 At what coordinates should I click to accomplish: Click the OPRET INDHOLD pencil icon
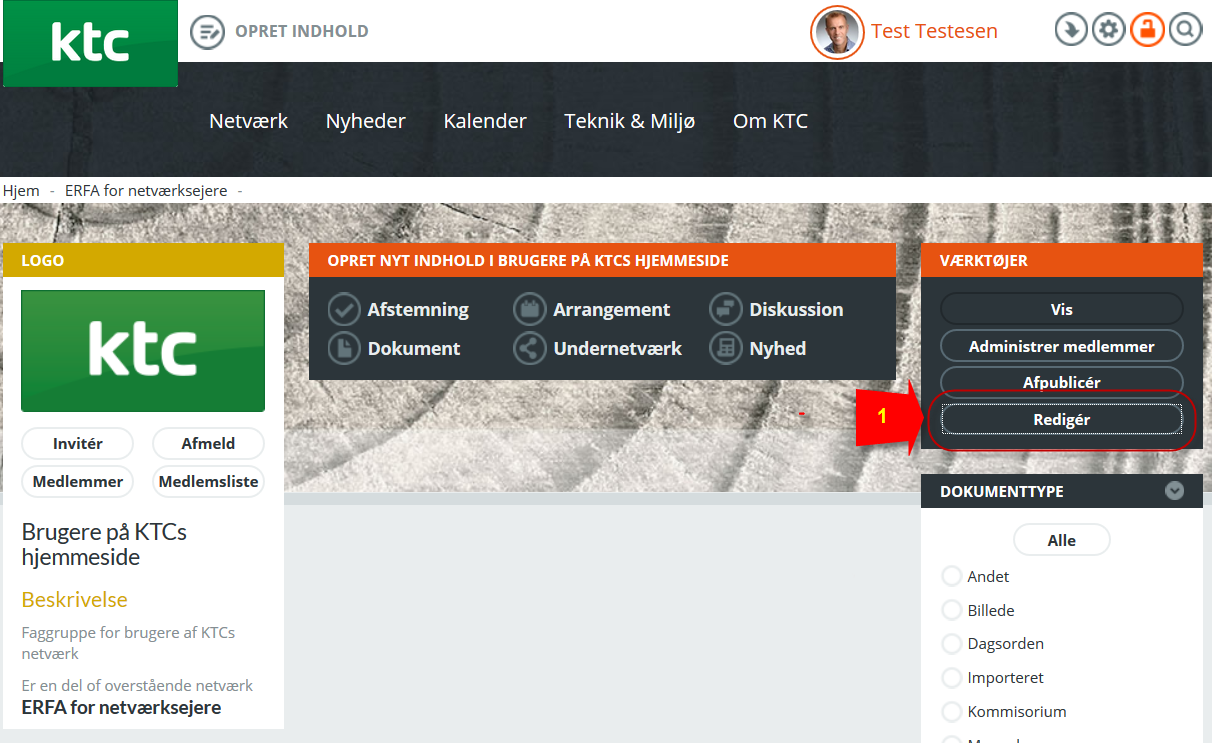point(207,32)
